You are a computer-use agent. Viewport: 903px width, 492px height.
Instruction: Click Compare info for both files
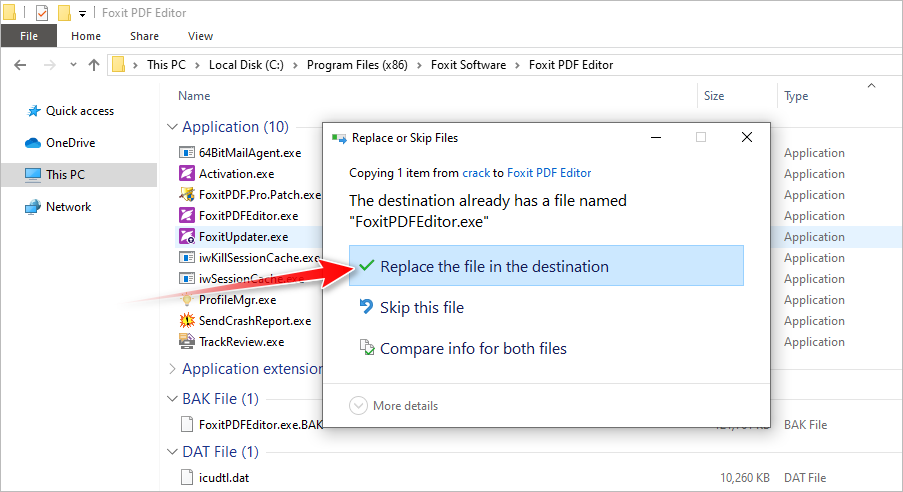473,349
